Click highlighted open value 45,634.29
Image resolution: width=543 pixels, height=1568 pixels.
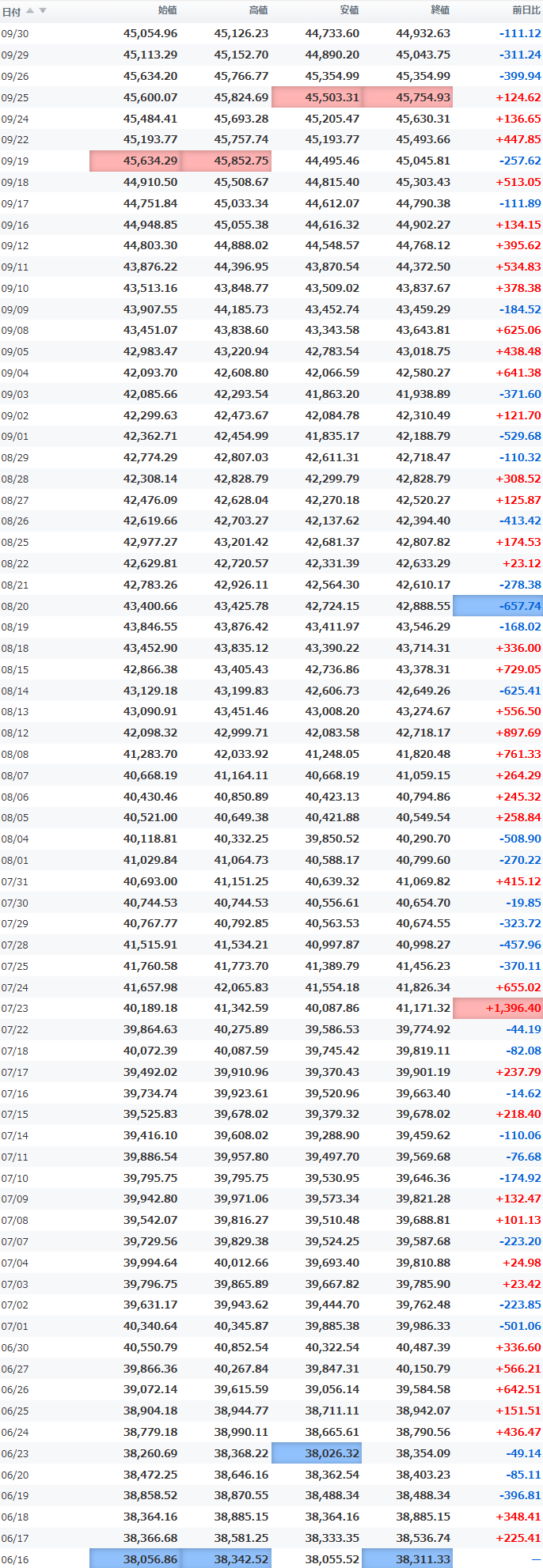click(135, 161)
